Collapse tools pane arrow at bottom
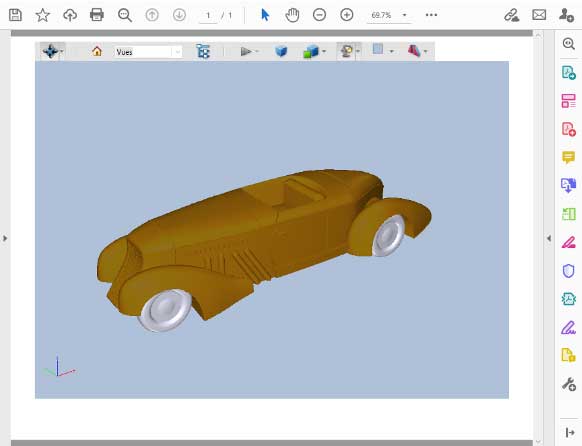Viewport: 582px width, 446px height. pos(569,433)
